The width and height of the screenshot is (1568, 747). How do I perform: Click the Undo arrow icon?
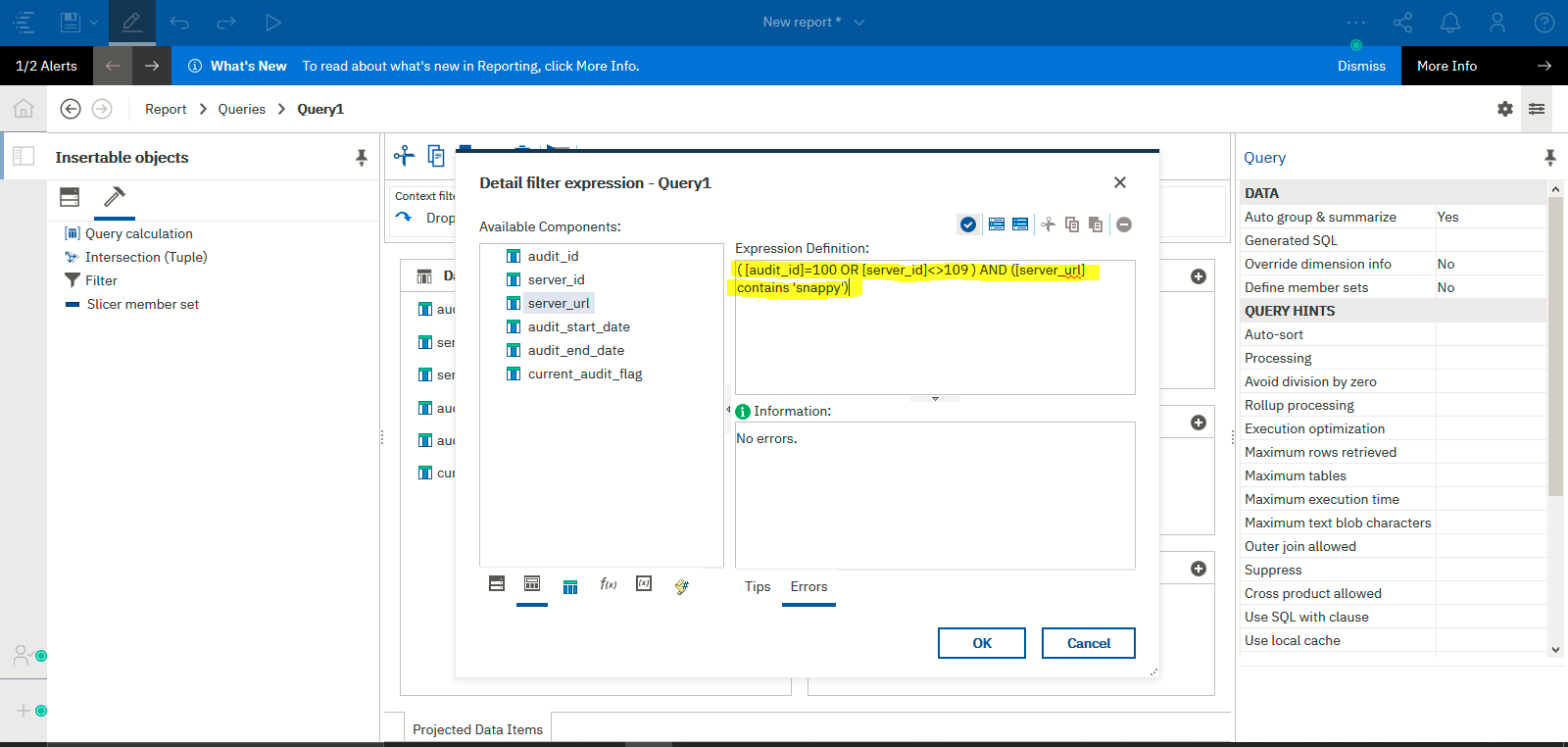[x=179, y=23]
